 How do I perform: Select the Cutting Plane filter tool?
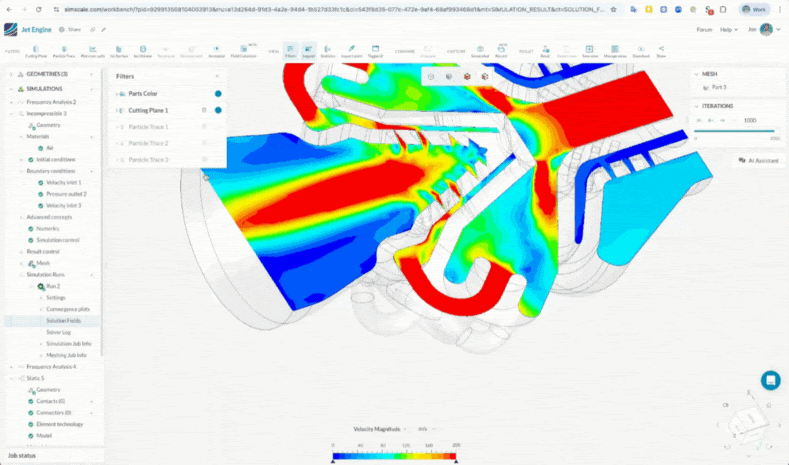pos(36,50)
